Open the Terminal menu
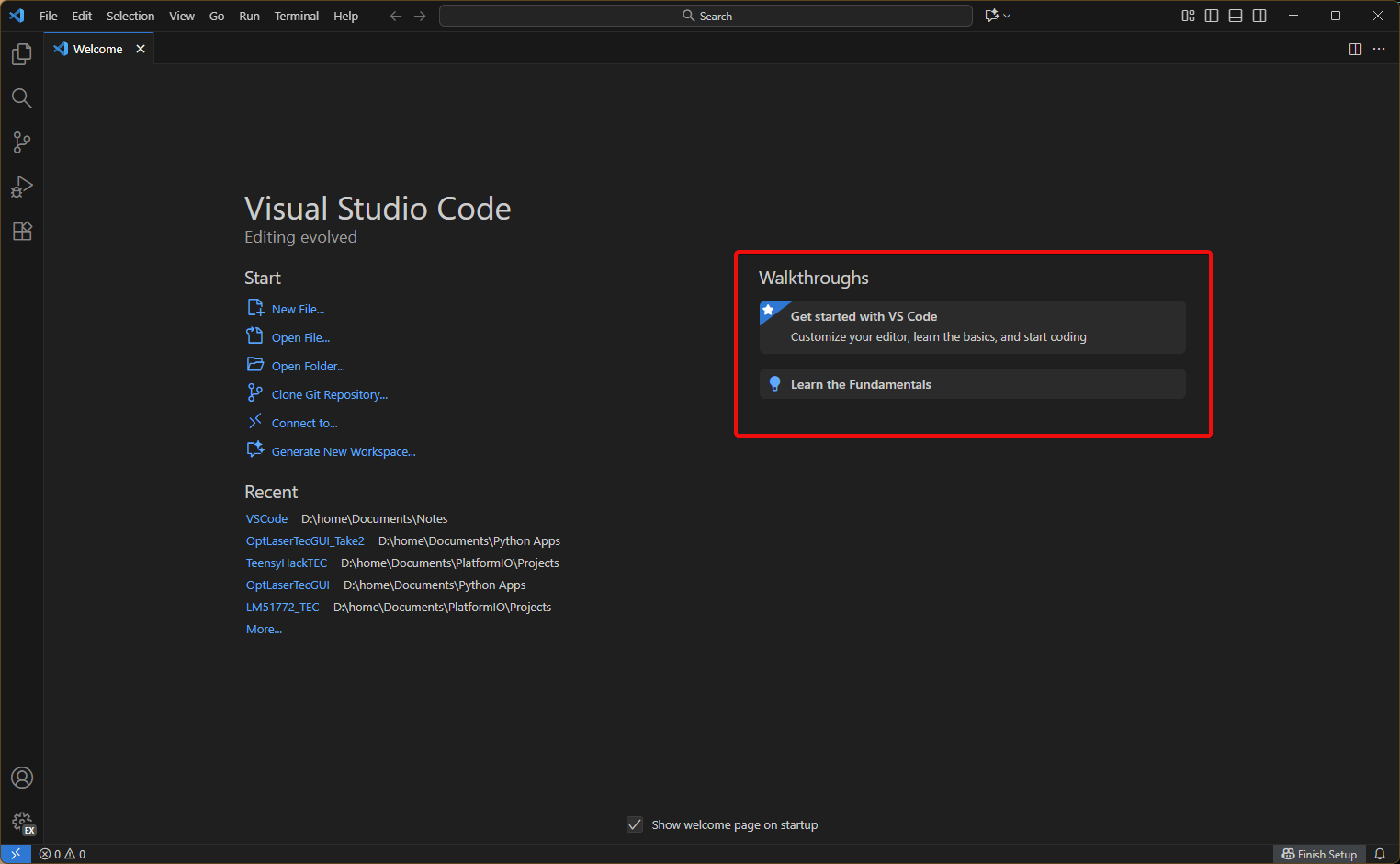 pos(297,16)
